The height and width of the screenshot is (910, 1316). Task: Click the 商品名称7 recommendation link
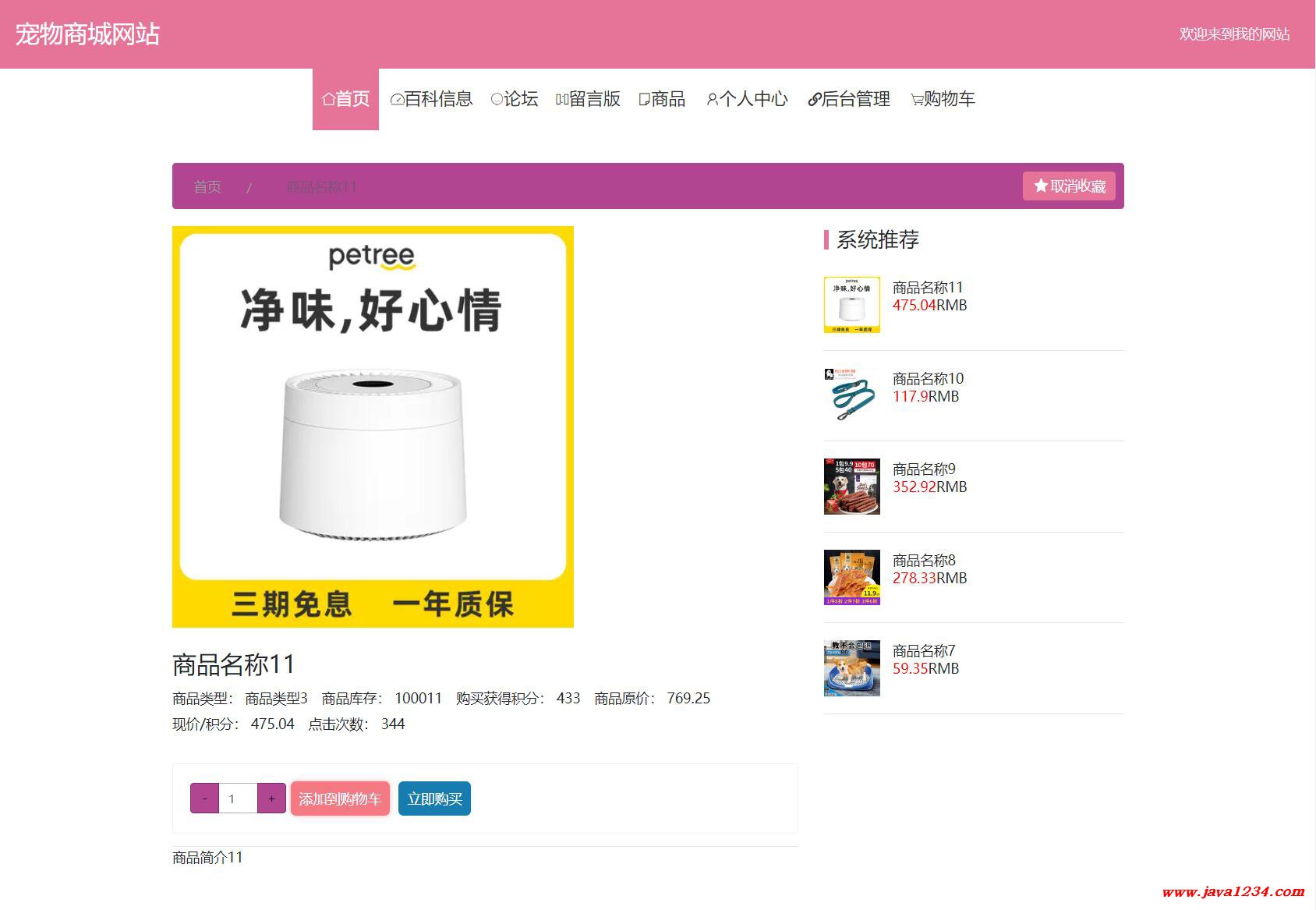coord(924,650)
